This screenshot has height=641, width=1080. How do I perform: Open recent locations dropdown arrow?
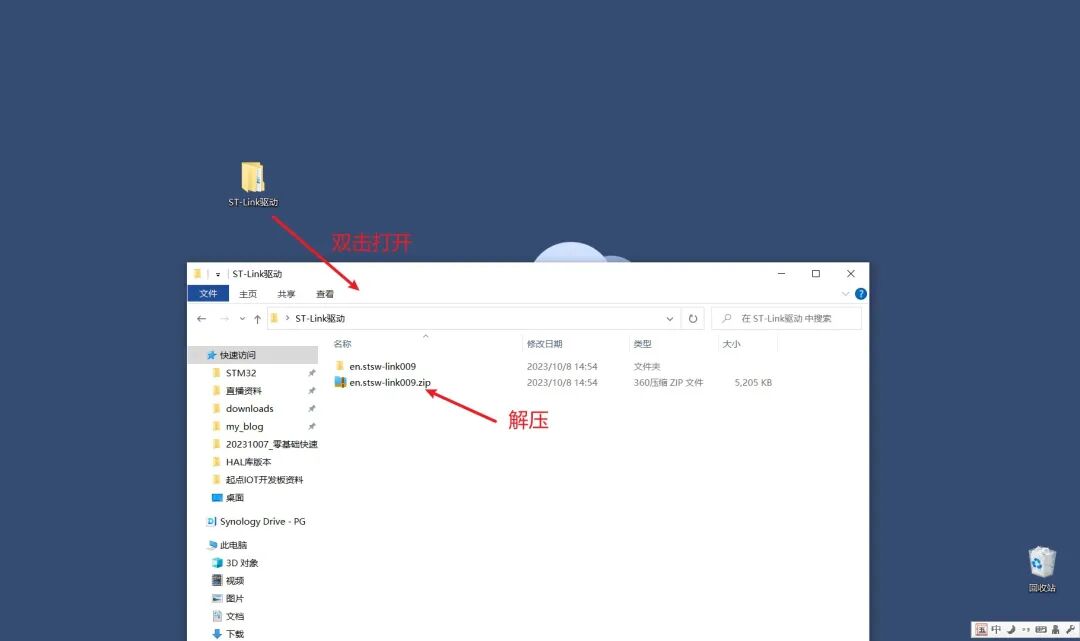[242, 319]
